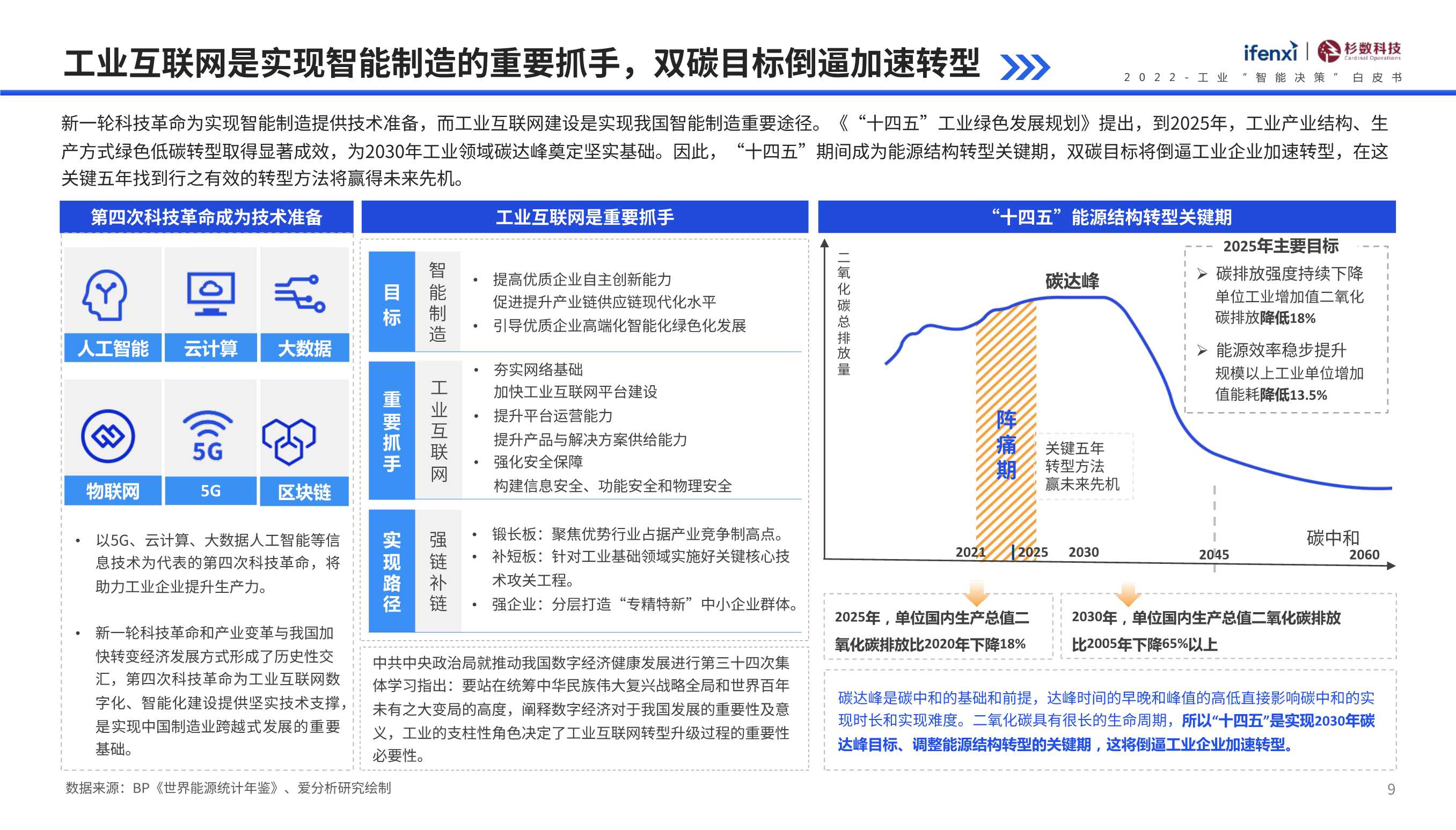Click the 新一轮科技革命和产业变革 bullet paragraph
Image resolution: width=1456 pixels, height=830 pixels.
click(x=221, y=691)
